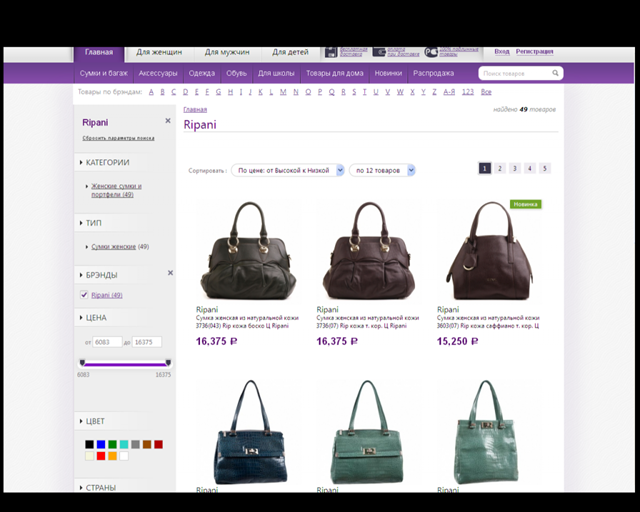640x512 pixels.
Task: Collapse the БРЭНДЫ filter section
Action: click(98, 275)
